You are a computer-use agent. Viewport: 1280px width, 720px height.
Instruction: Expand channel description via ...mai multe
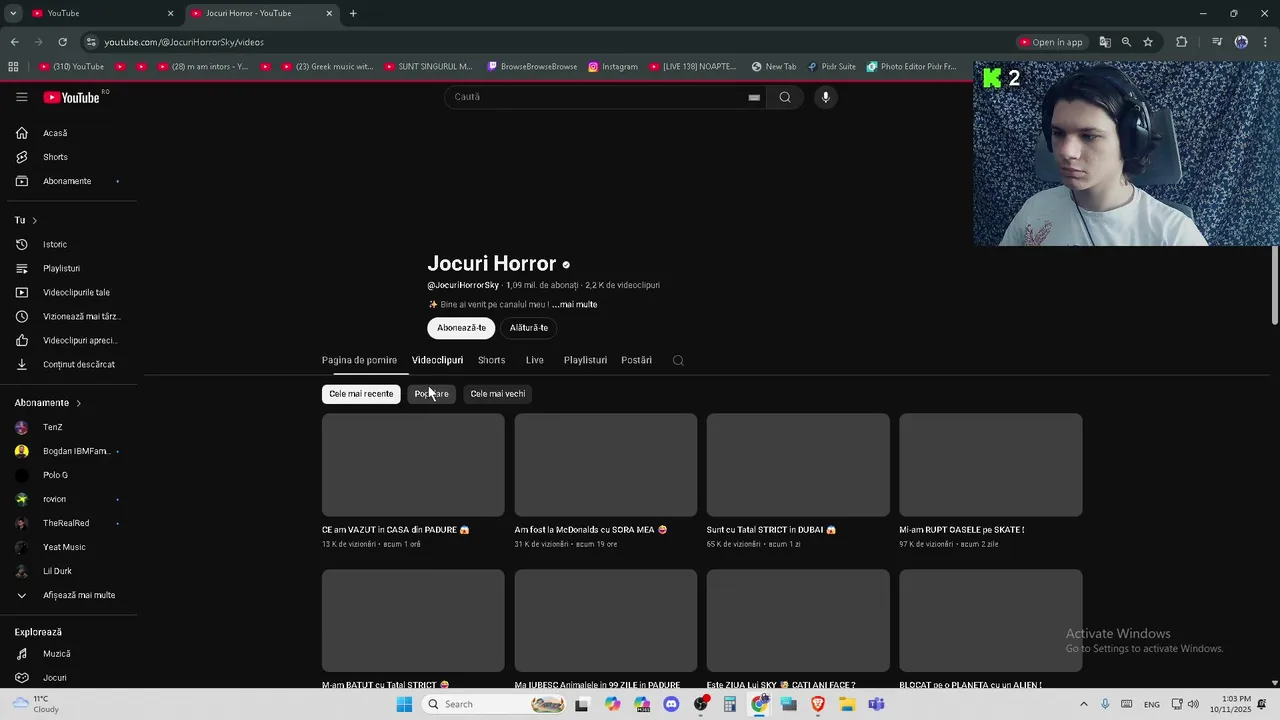pos(574,304)
